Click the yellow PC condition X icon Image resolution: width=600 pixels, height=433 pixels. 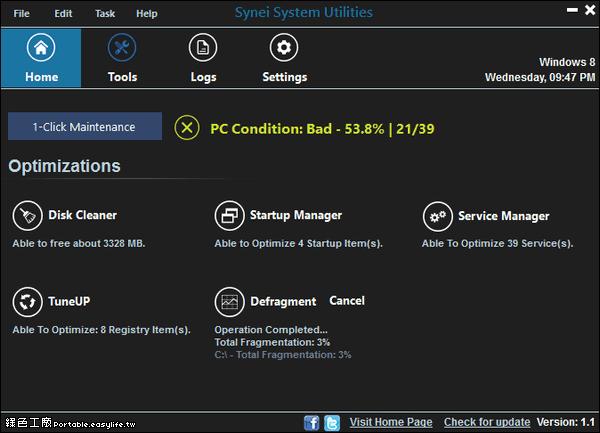point(187,128)
